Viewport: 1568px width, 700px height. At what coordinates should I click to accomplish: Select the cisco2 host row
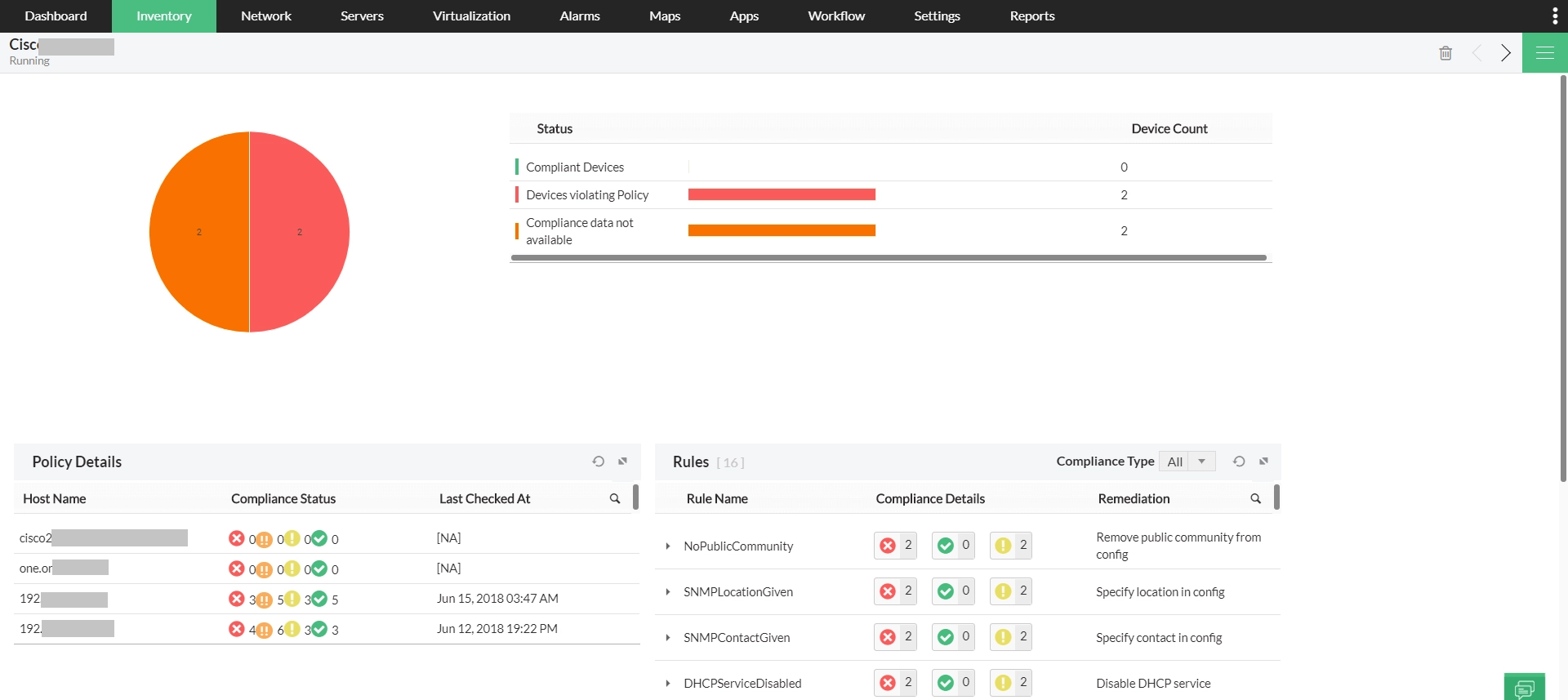point(327,538)
